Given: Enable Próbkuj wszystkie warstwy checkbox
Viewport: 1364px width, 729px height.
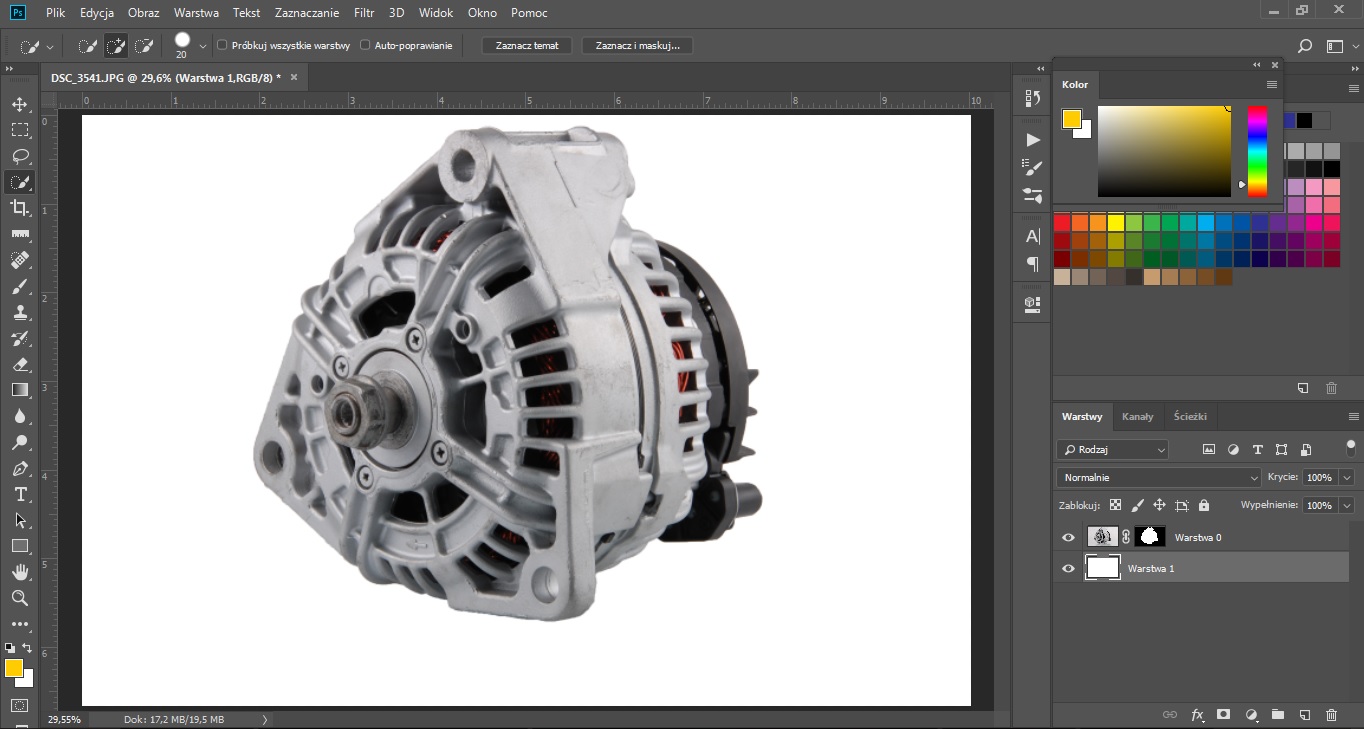Looking at the screenshot, I should pyautogui.click(x=222, y=45).
